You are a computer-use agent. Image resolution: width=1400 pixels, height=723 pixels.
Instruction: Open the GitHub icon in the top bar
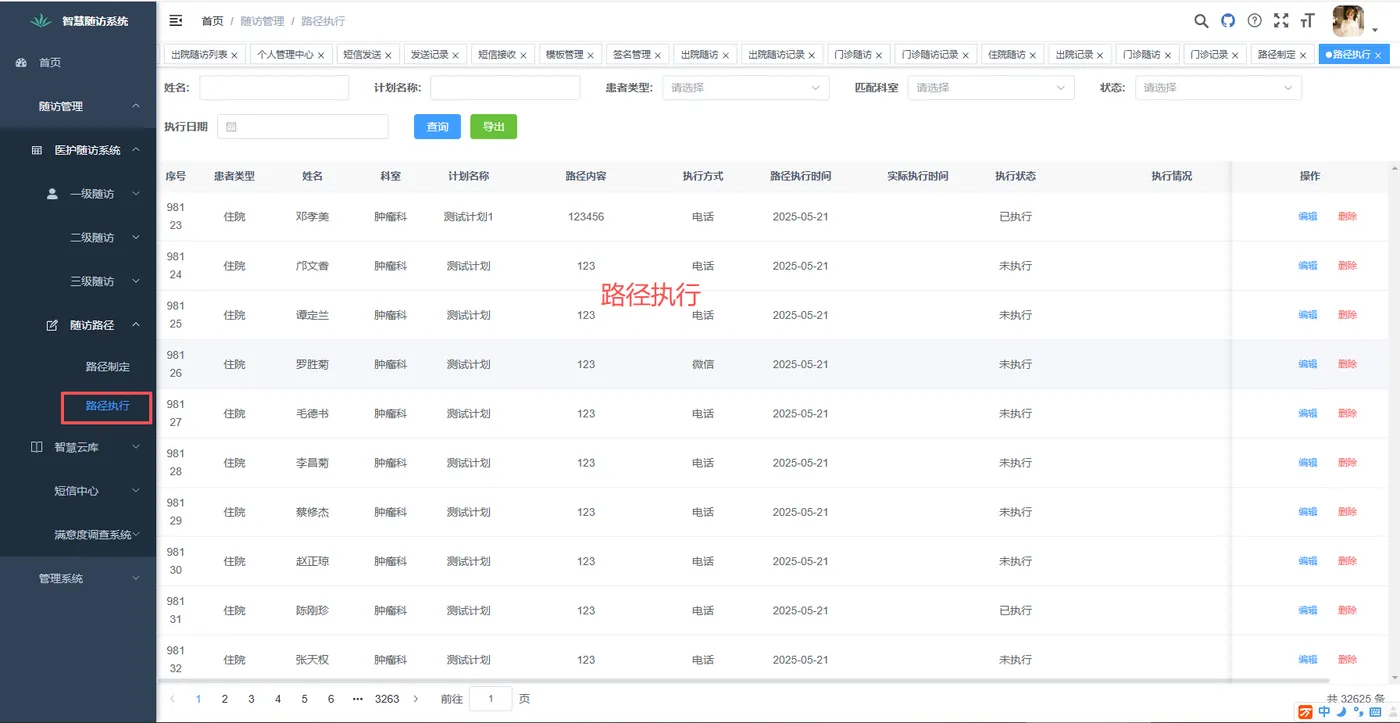click(1227, 20)
